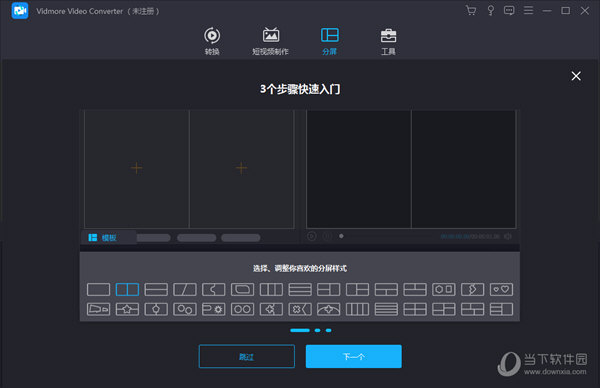The image size is (600, 388).
Task: Choose the two equal circles template
Action: pos(242,309)
